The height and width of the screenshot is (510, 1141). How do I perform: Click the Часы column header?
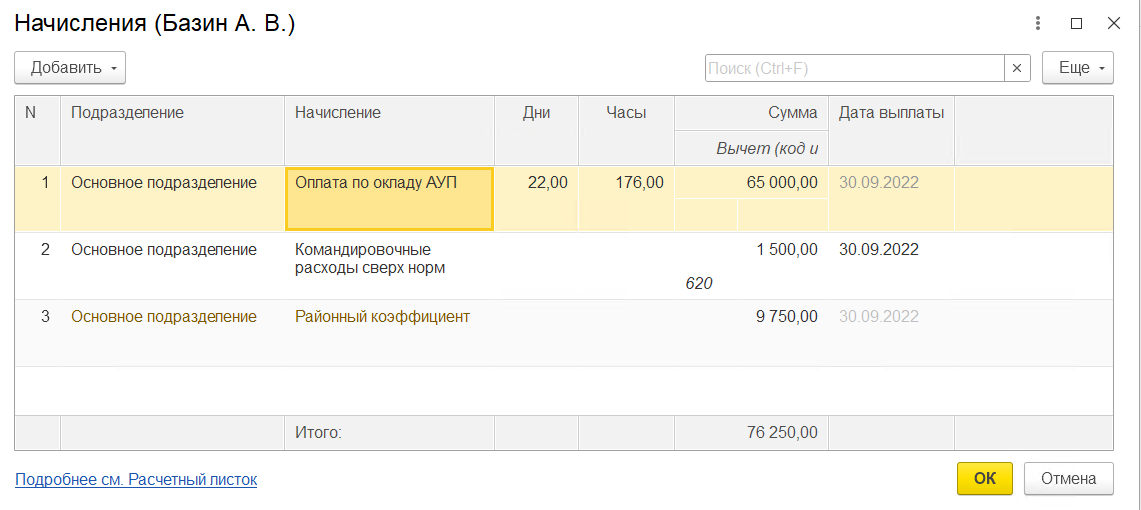pos(626,113)
